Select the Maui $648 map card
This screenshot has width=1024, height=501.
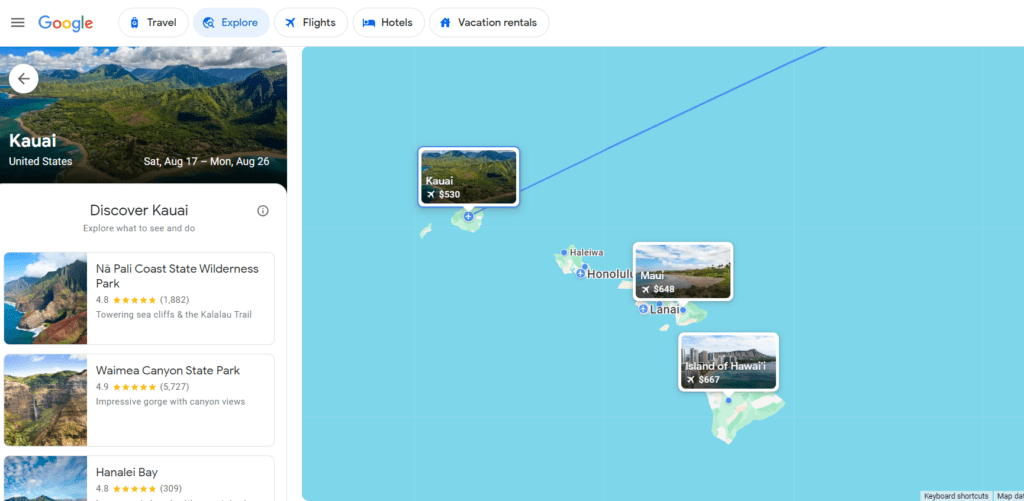(683, 272)
